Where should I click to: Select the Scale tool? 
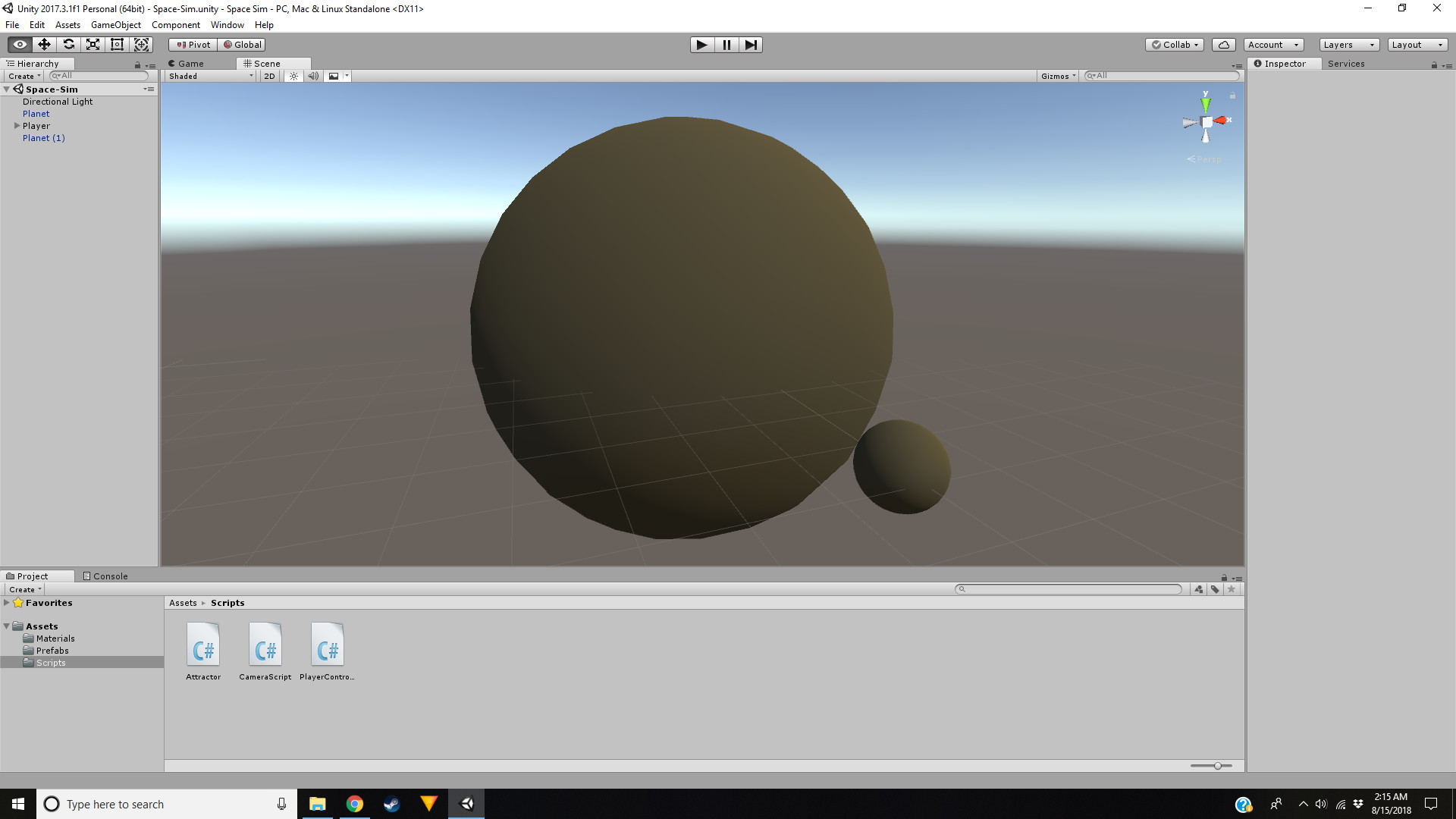pos(93,45)
